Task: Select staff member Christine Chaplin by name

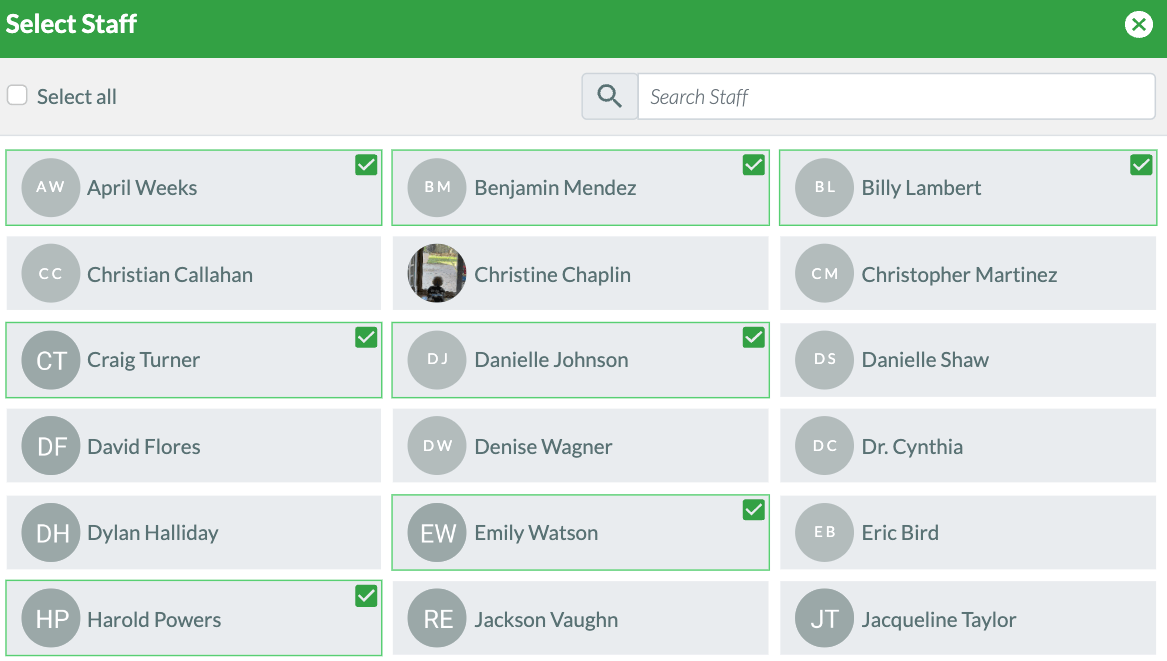Action: point(552,275)
